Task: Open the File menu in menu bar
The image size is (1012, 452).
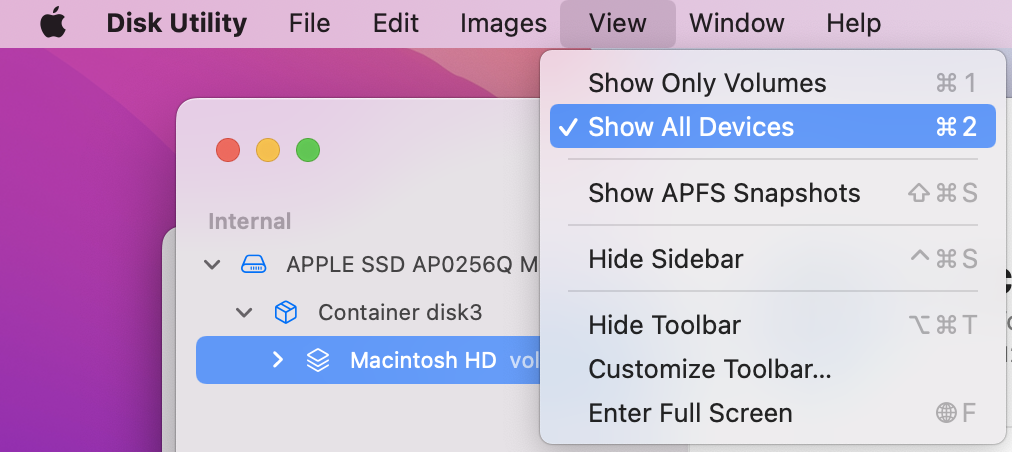Action: [x=309, y=24]
